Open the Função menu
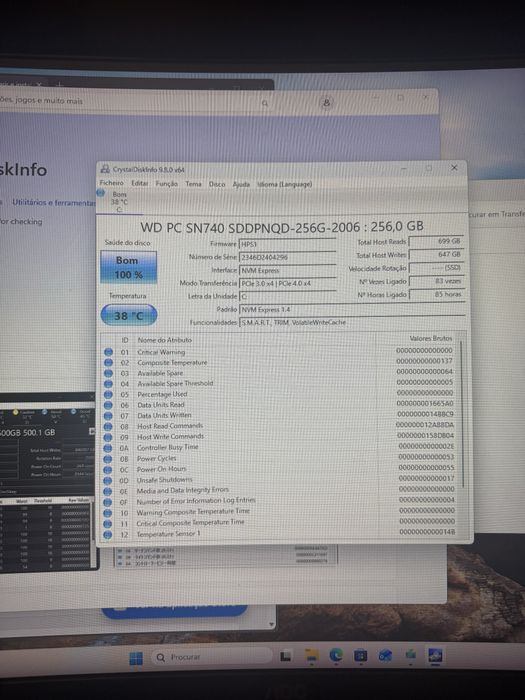Image resolution: width=525 pixels, height=700 pixels. 167,184
